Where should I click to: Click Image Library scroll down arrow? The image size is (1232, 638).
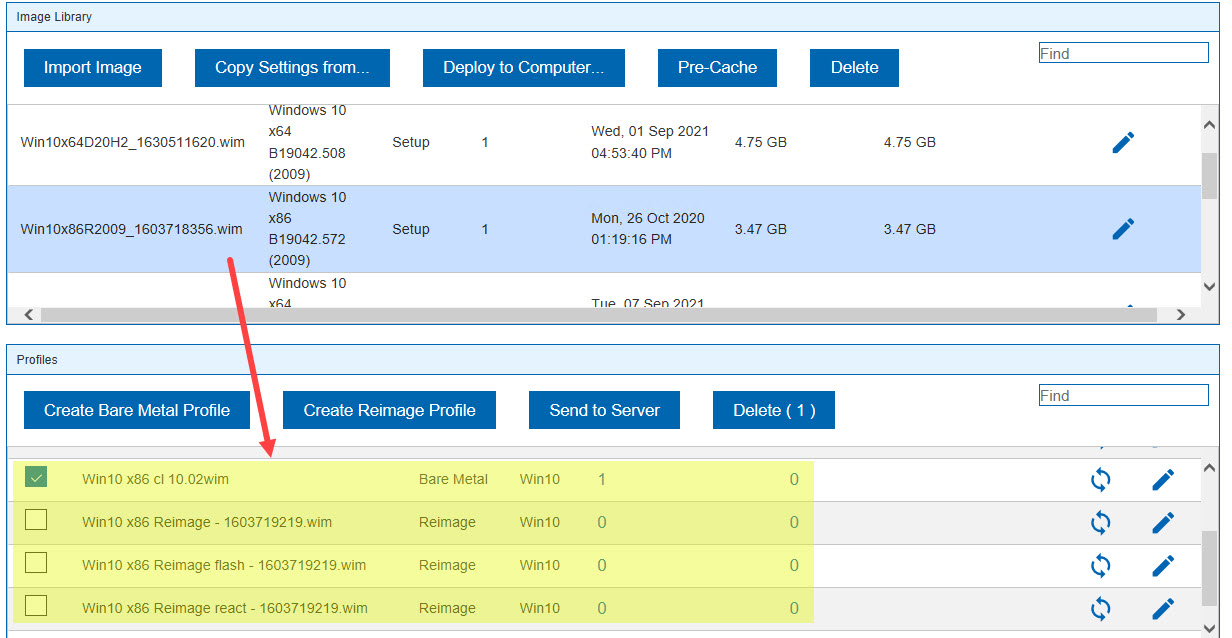[x=1209, y=287]
